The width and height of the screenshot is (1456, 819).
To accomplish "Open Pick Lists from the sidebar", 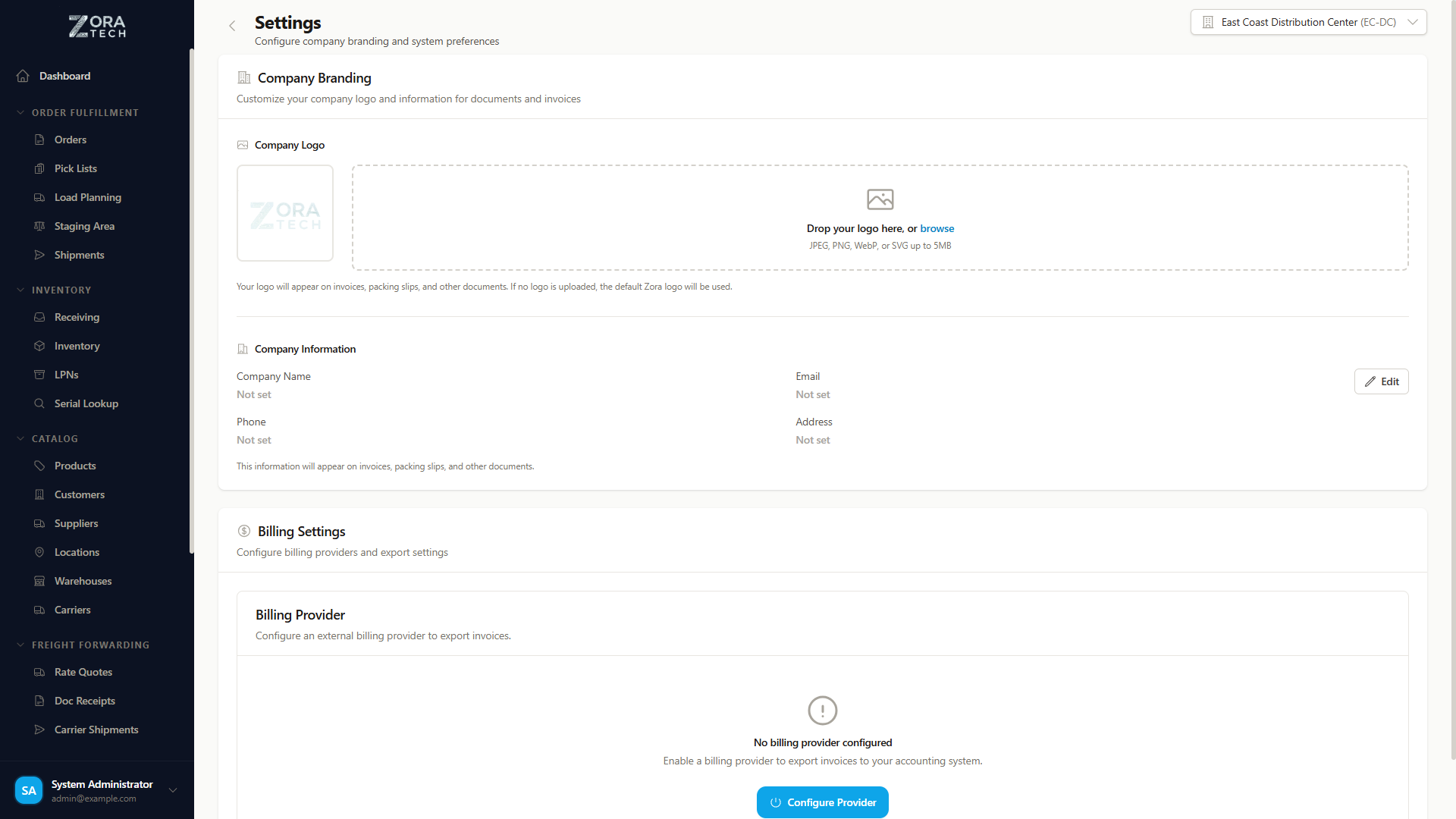I will 75,168.
